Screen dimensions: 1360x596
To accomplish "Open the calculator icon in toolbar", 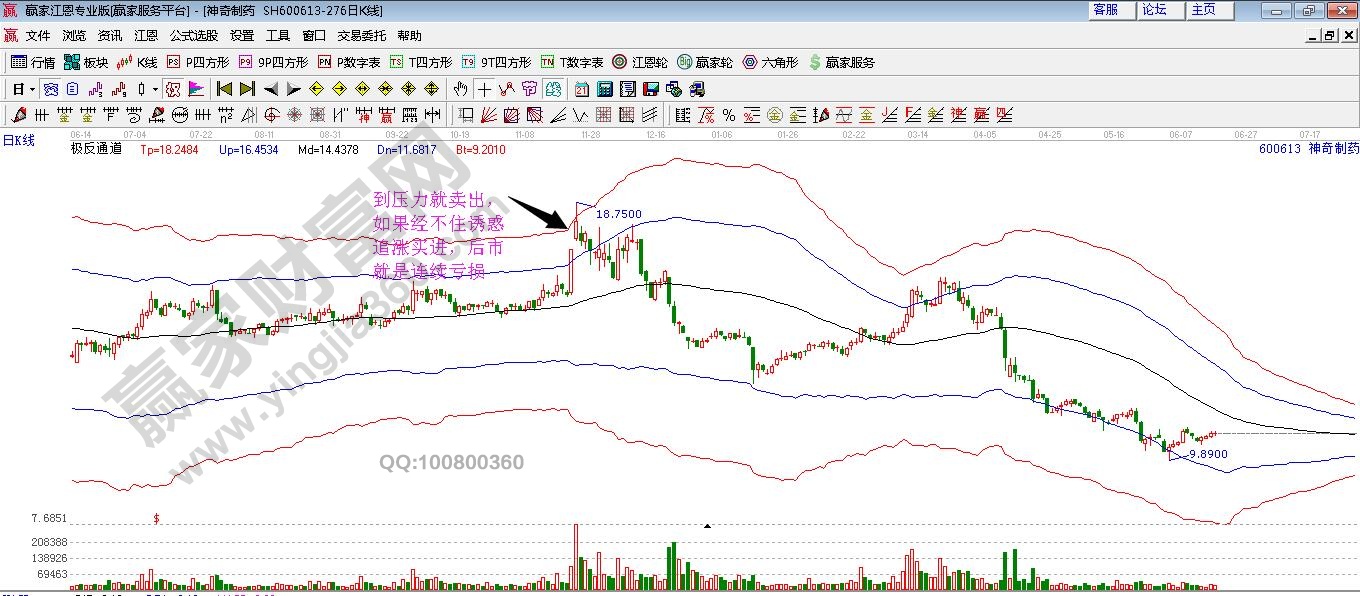I will [604, 89].
